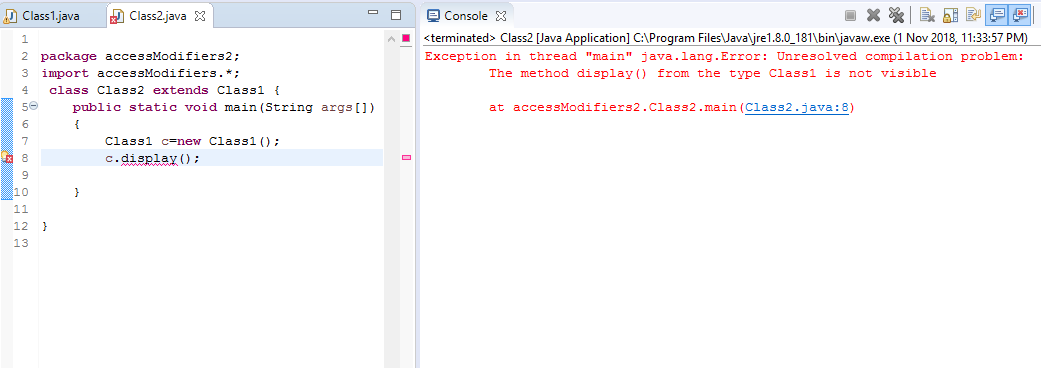Click line number 13 in the gutter
Screen dimensions: 1041x368
[21, 243]
